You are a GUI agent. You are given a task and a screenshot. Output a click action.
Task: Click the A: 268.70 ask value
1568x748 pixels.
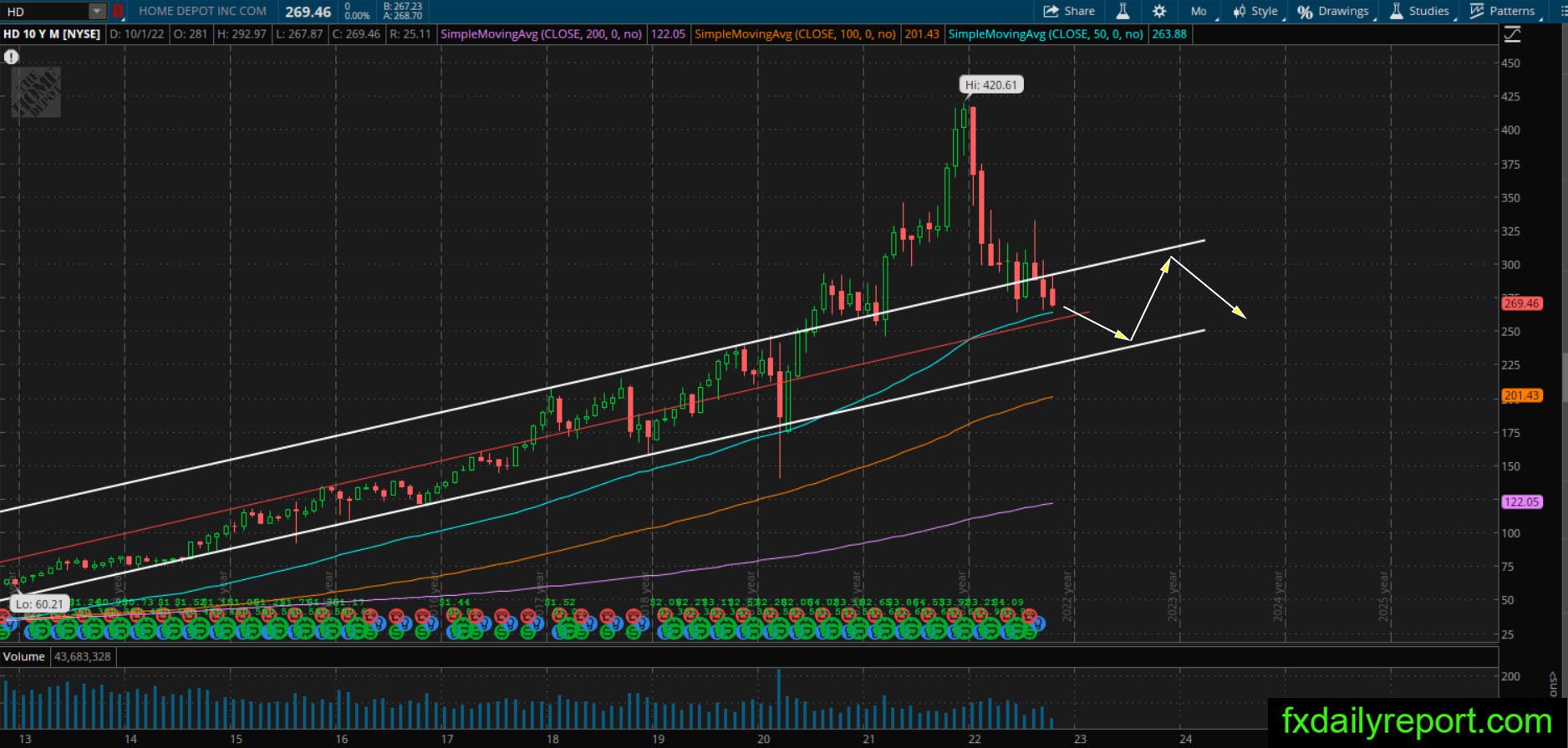(x=403, y=16)
